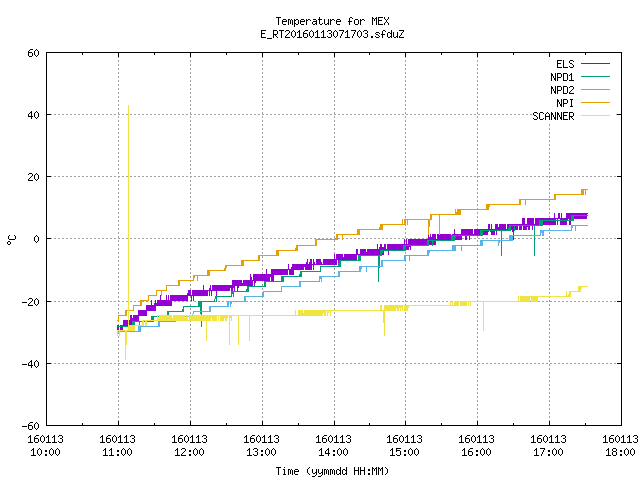Screen dimensions: 640x480
Task: Click the y-axis label 0
Action: 36,239
